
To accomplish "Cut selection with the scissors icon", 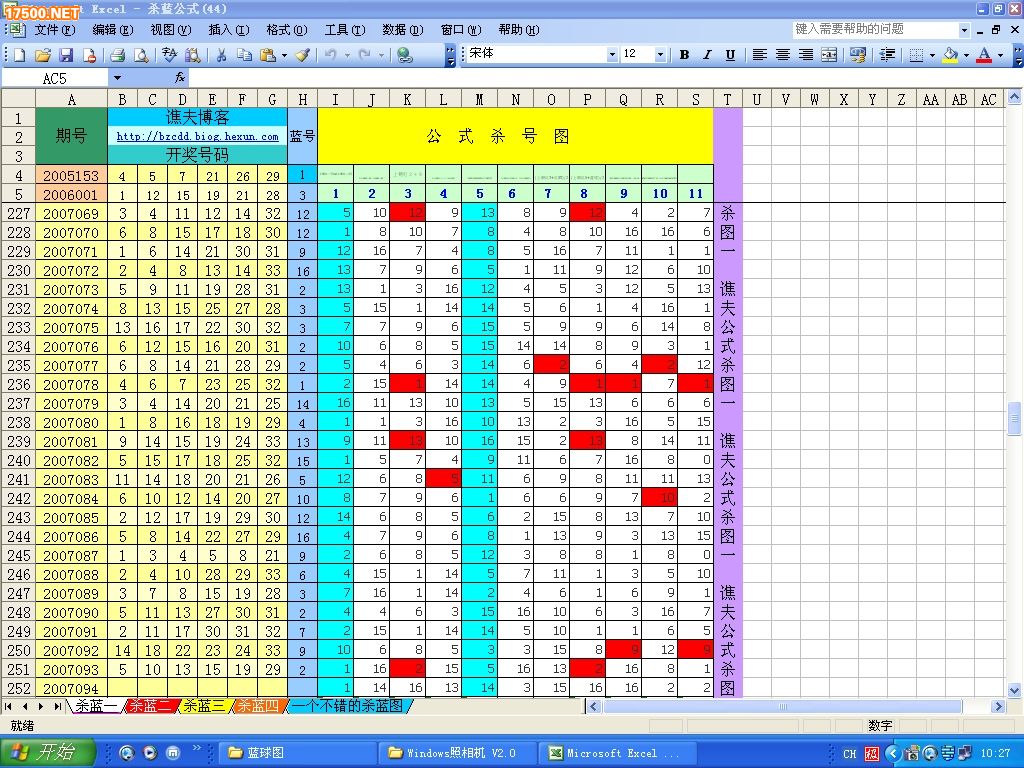I will coord(221,56).
